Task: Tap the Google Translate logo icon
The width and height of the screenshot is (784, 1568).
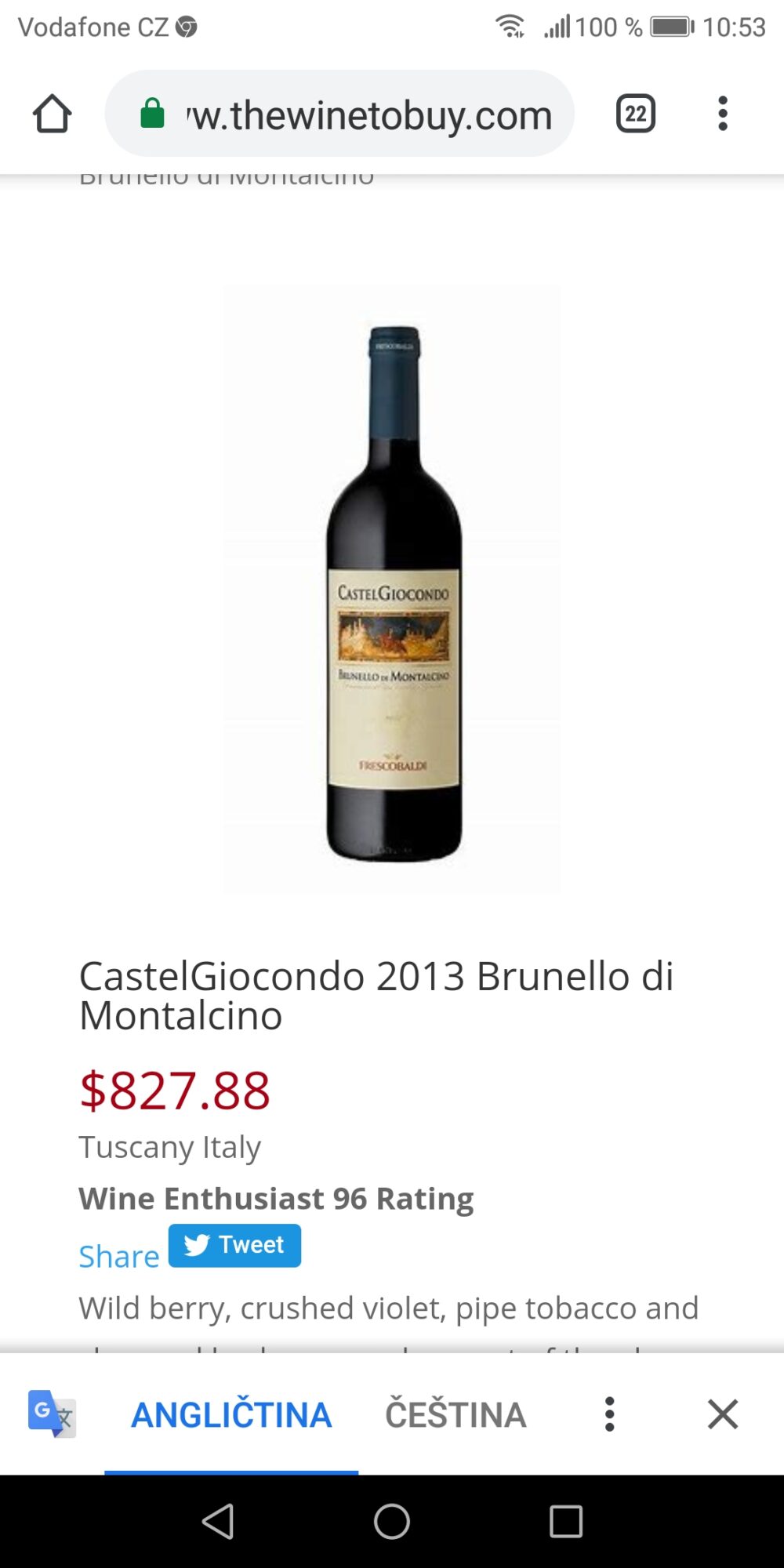Action: pyautogui.click(x=52, y=1414)
